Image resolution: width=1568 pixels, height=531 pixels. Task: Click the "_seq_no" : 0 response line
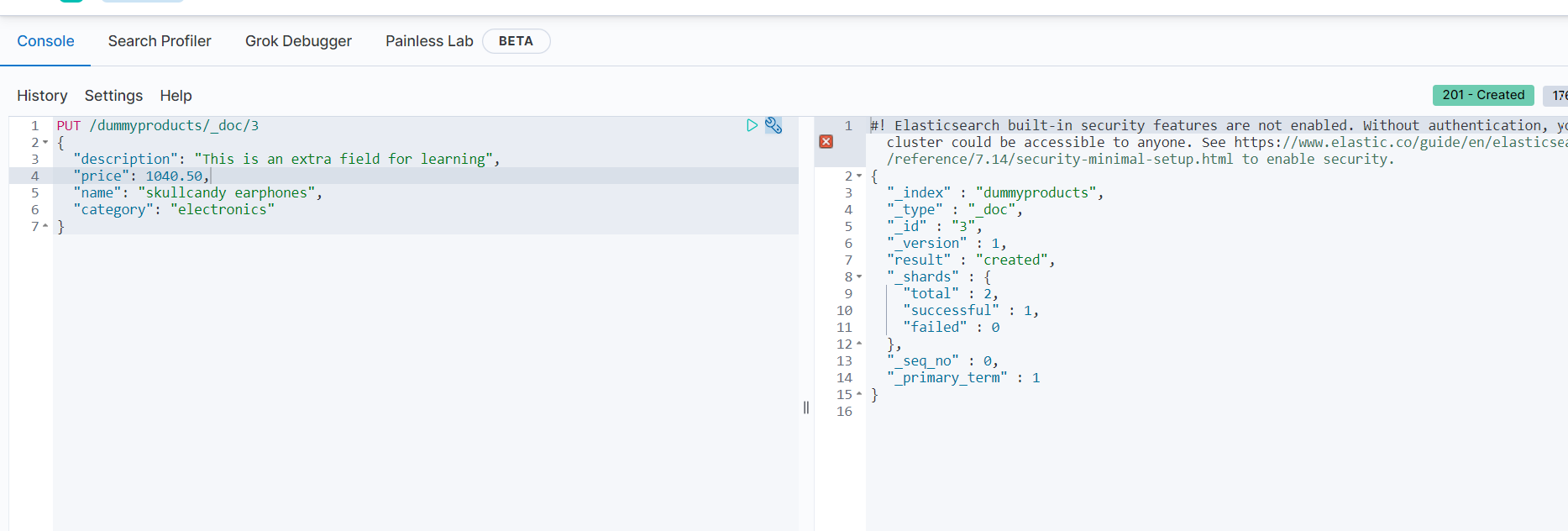pos(943,360)
